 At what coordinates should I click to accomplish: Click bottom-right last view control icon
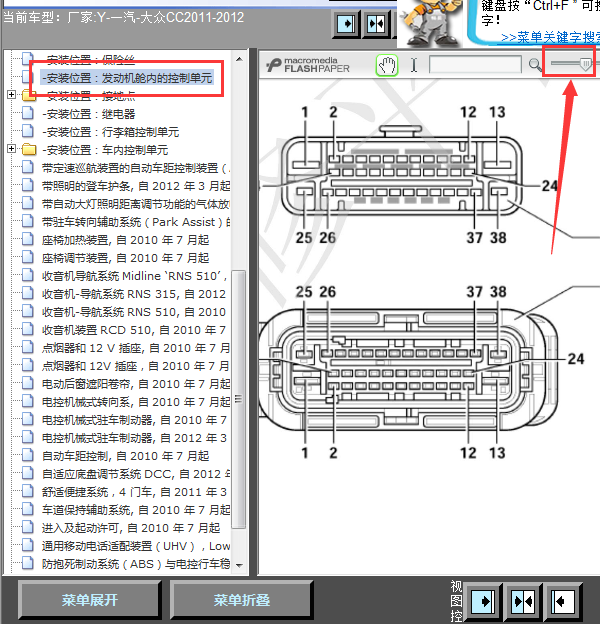(562, 601)
